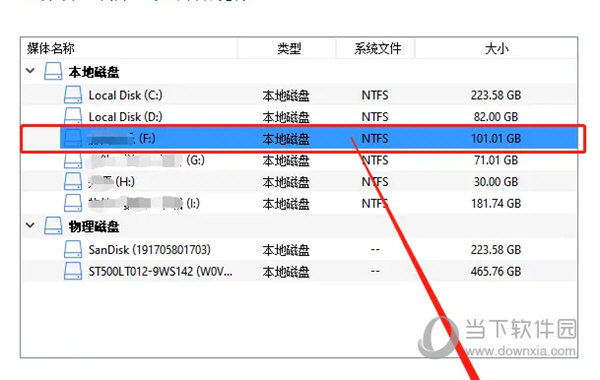
Task: Click the drive icon of (F:) row
Action: pos(73,138)
